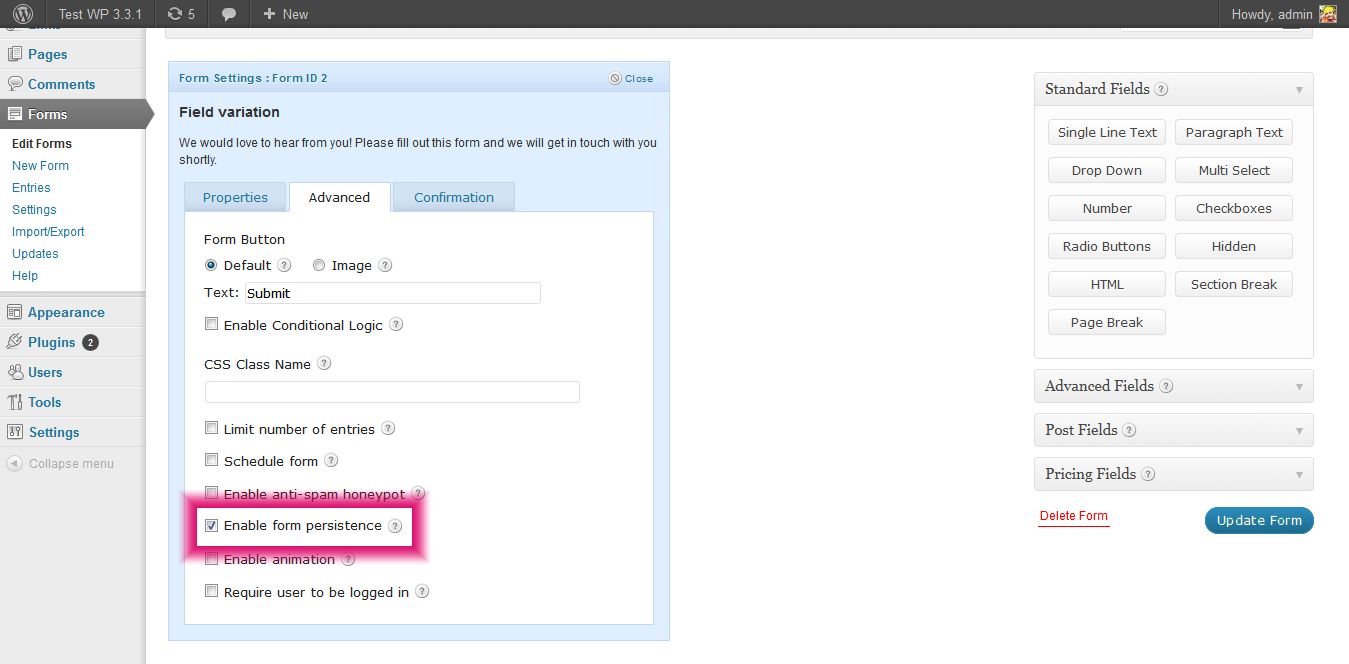Click Appearance sidebar icon

click(x=14, y=312)
